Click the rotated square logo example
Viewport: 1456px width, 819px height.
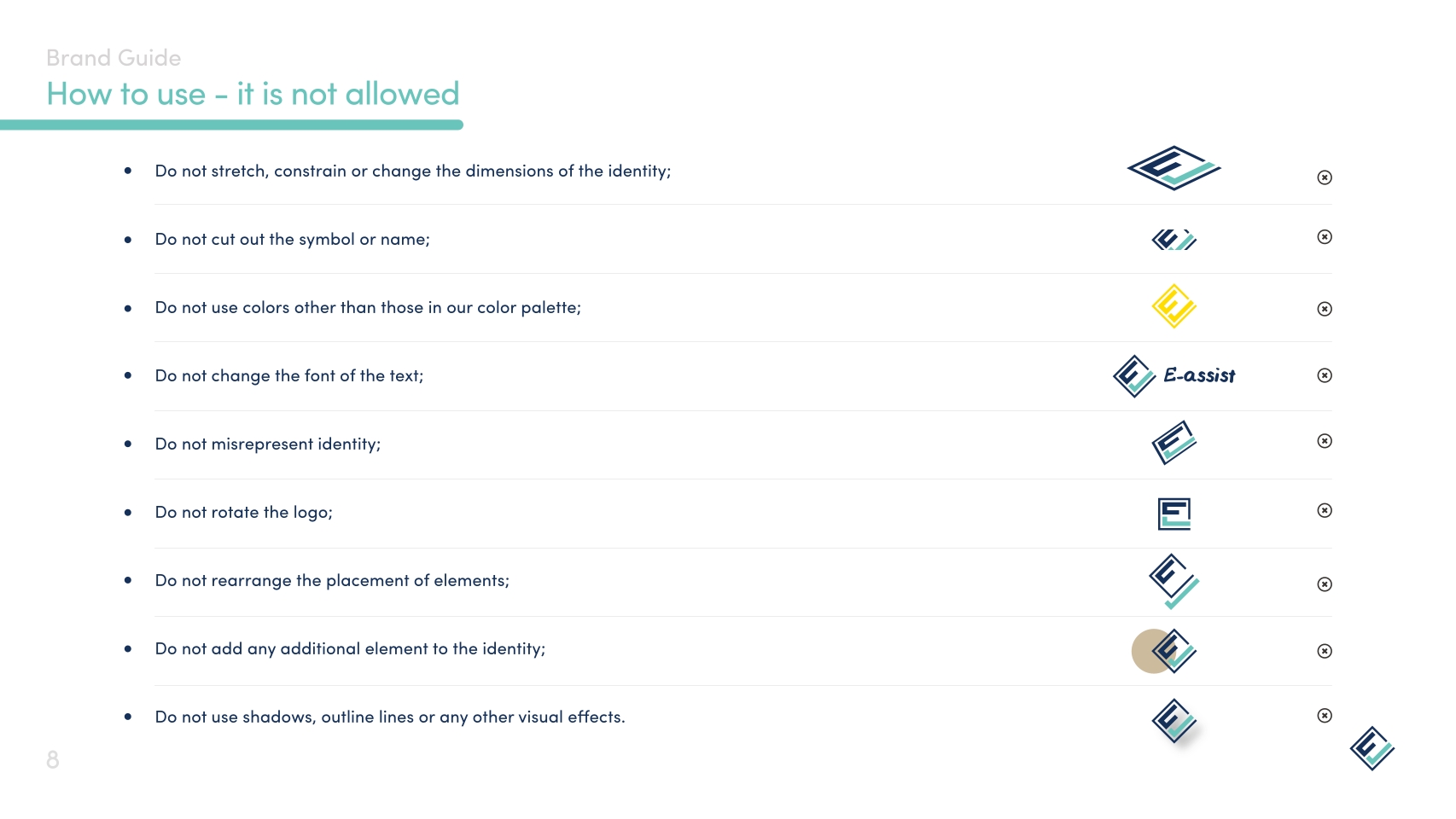pos(1174,514)
